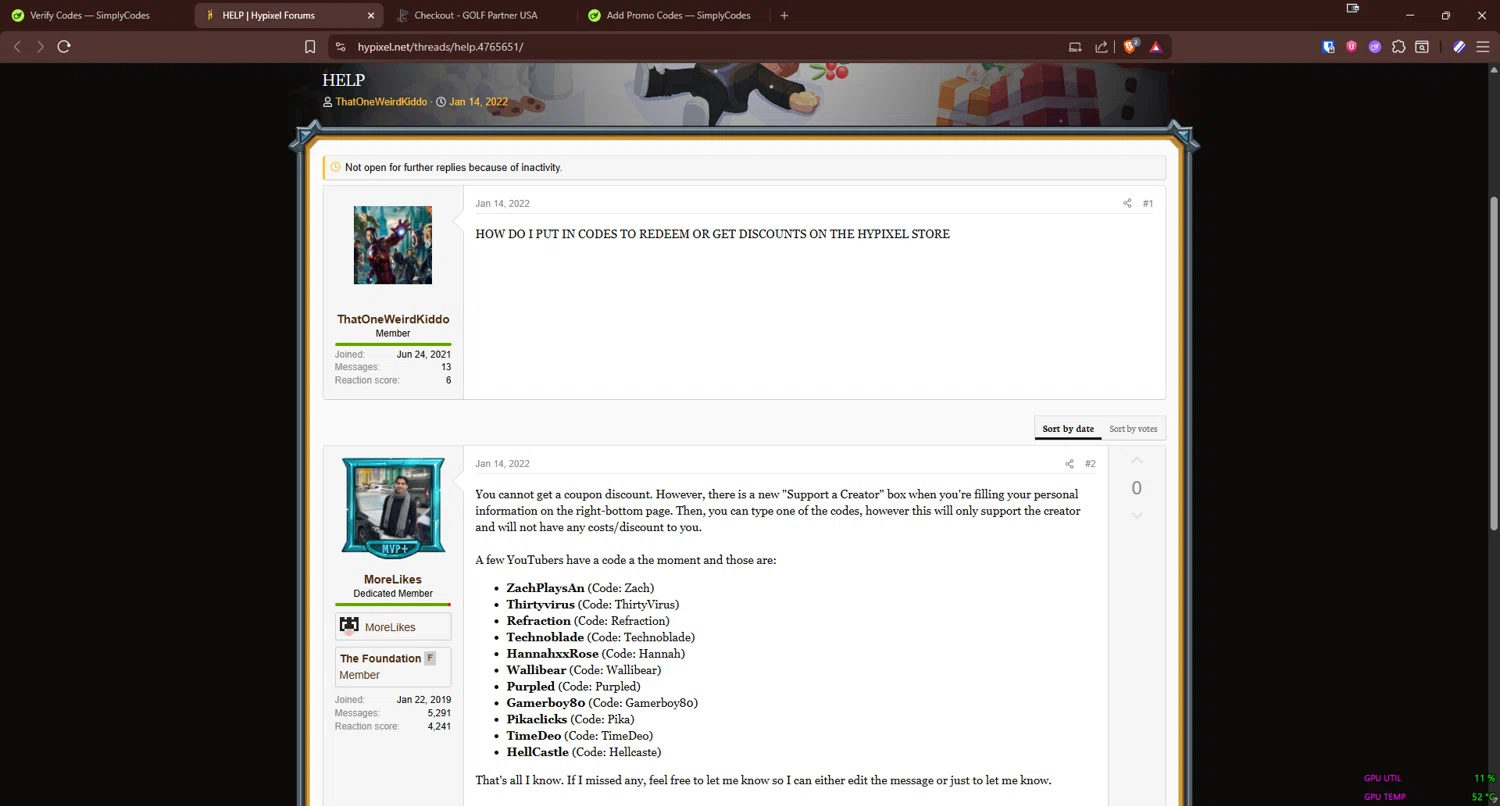The image size is (1500, 806).
Task: Click the 'Thirtyvirus' list entry
Action: tap(593, 604)
